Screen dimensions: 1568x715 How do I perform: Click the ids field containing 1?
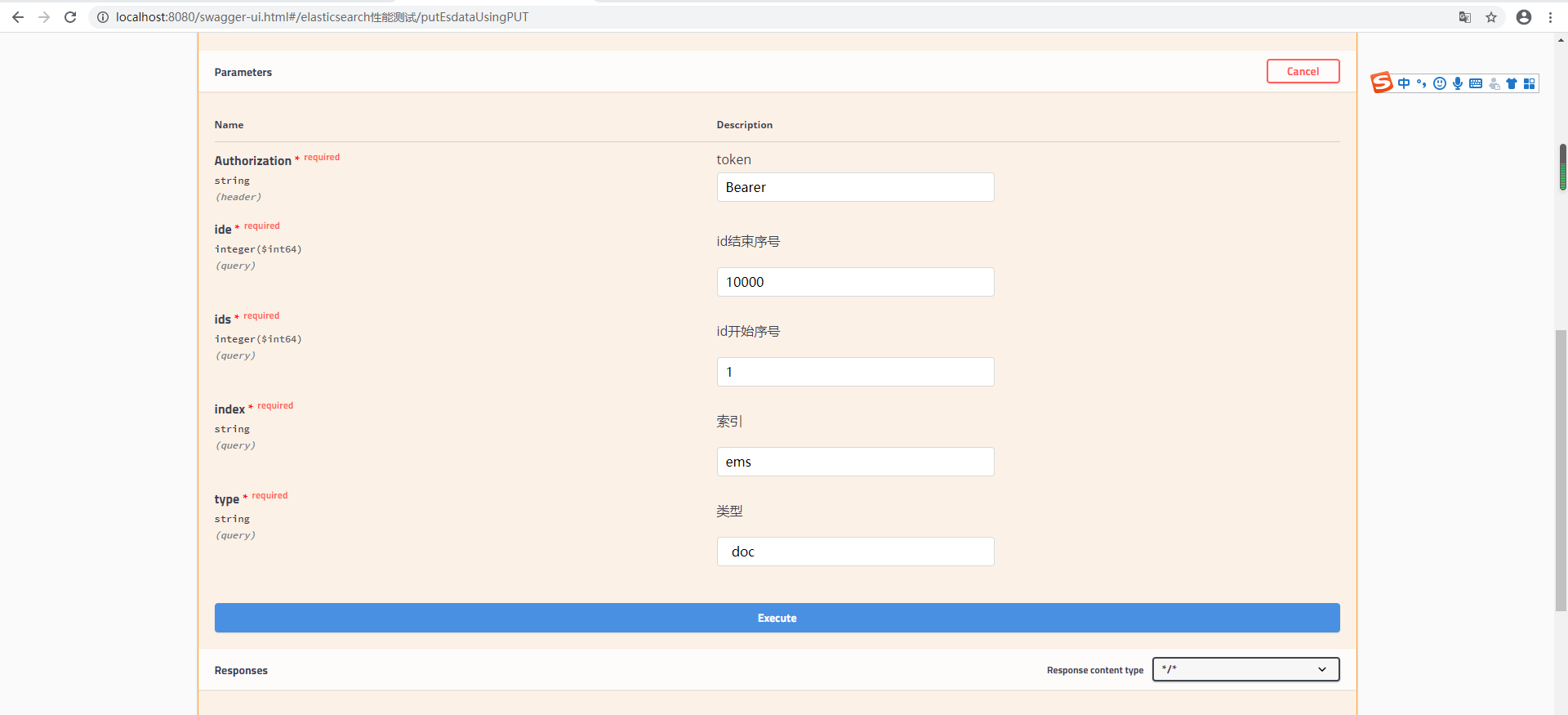coord(855,372)
